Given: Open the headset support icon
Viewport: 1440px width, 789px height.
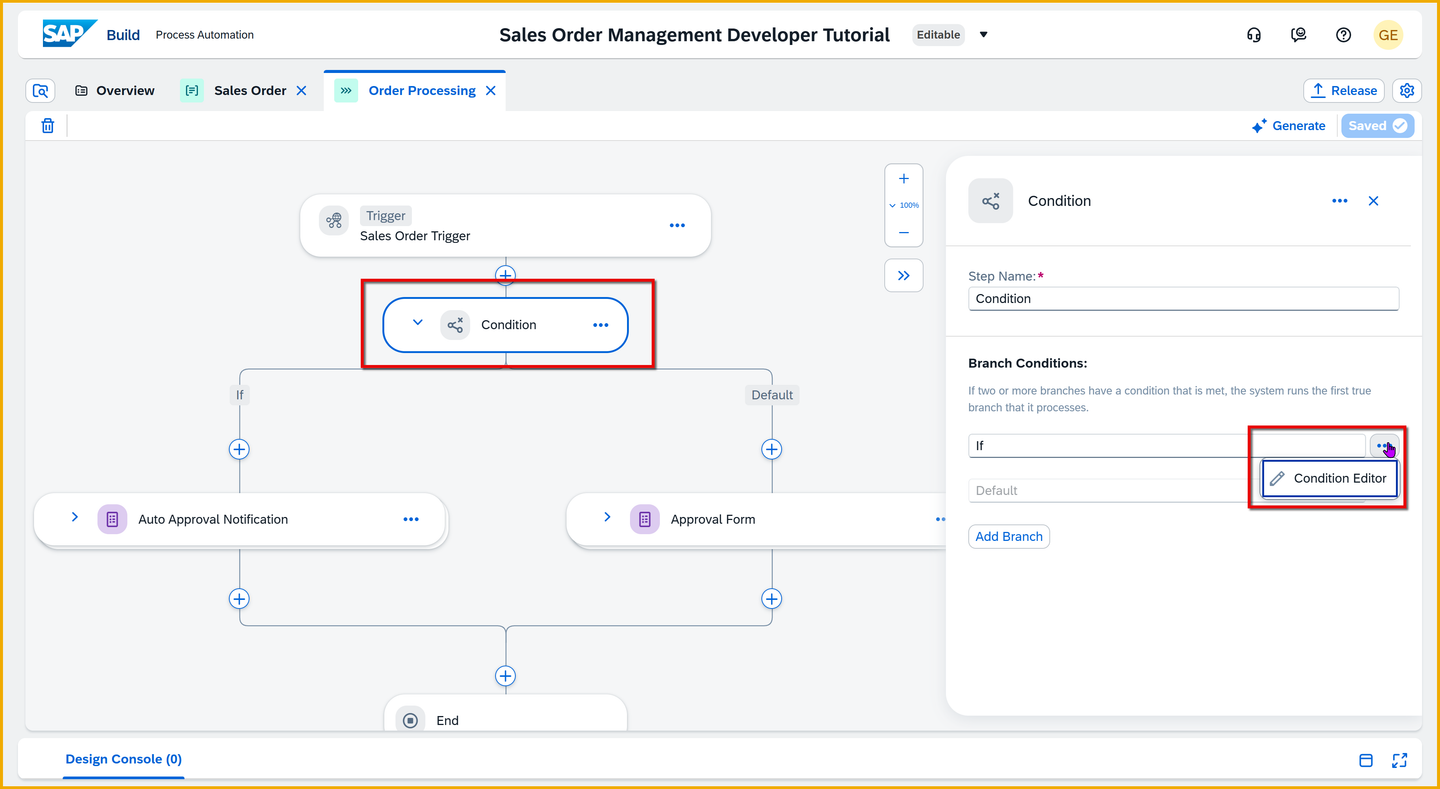Looking at the screenshot, I should tap(1254, 35).
